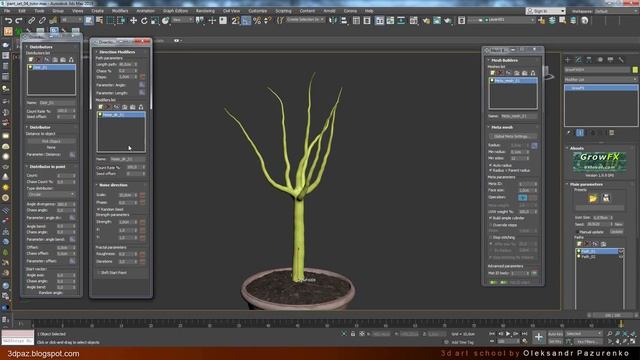The width and height of the screenshot is (640, 360).
Task: Toggle the Angle Snap icon
Action: (246, 20)
